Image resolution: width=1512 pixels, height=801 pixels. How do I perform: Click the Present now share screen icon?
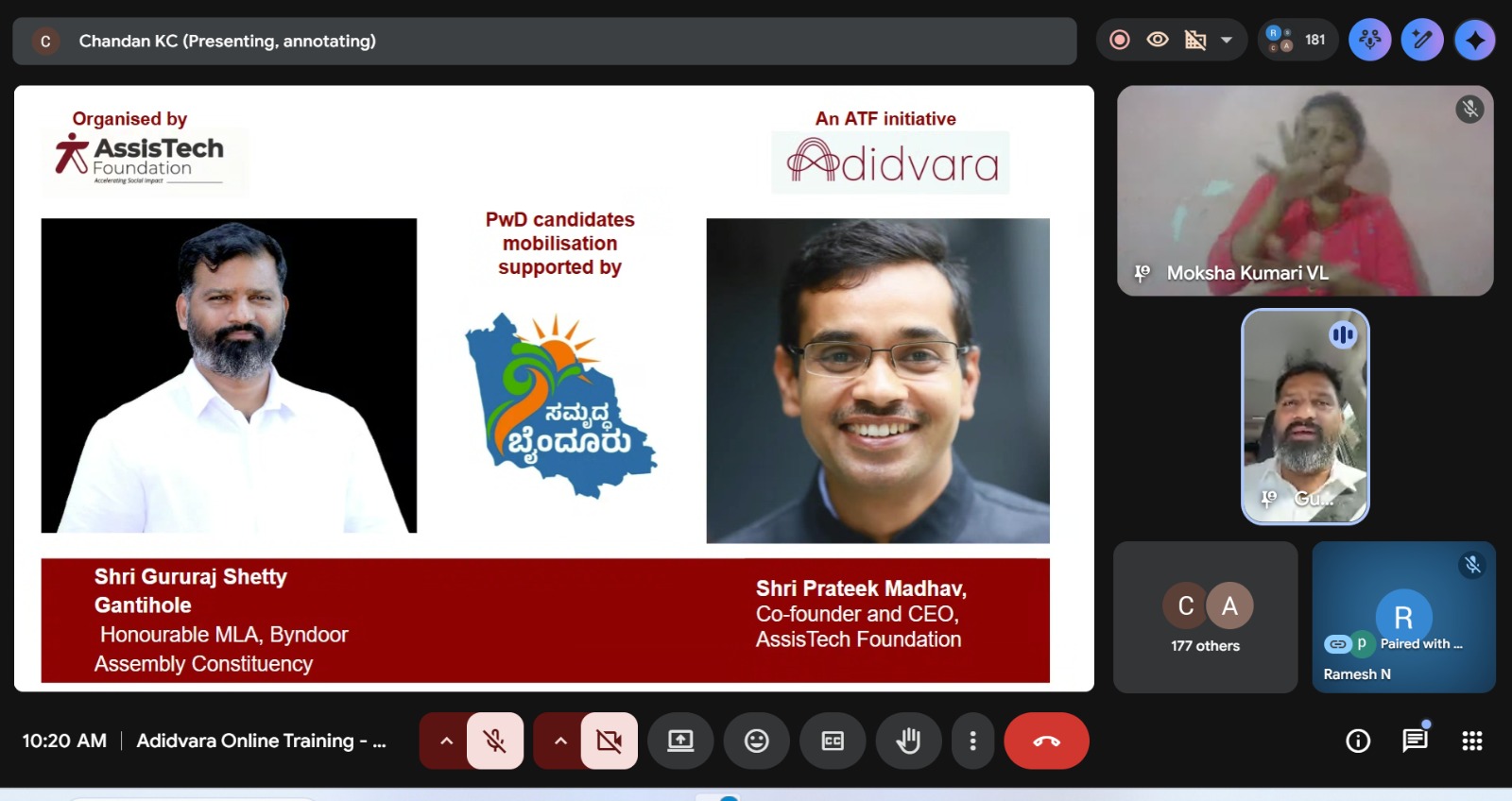680,741
